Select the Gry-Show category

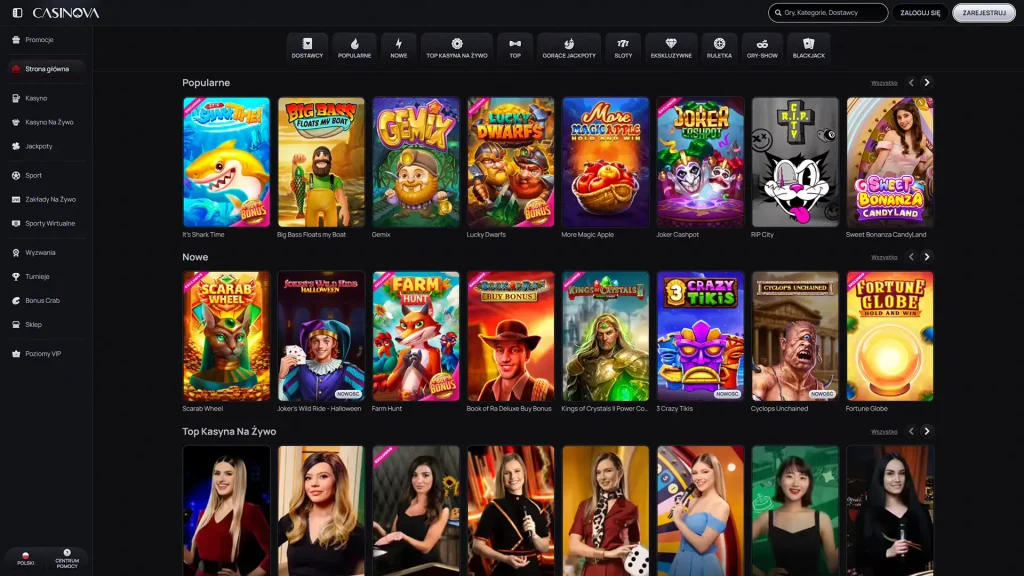(762, 48)
